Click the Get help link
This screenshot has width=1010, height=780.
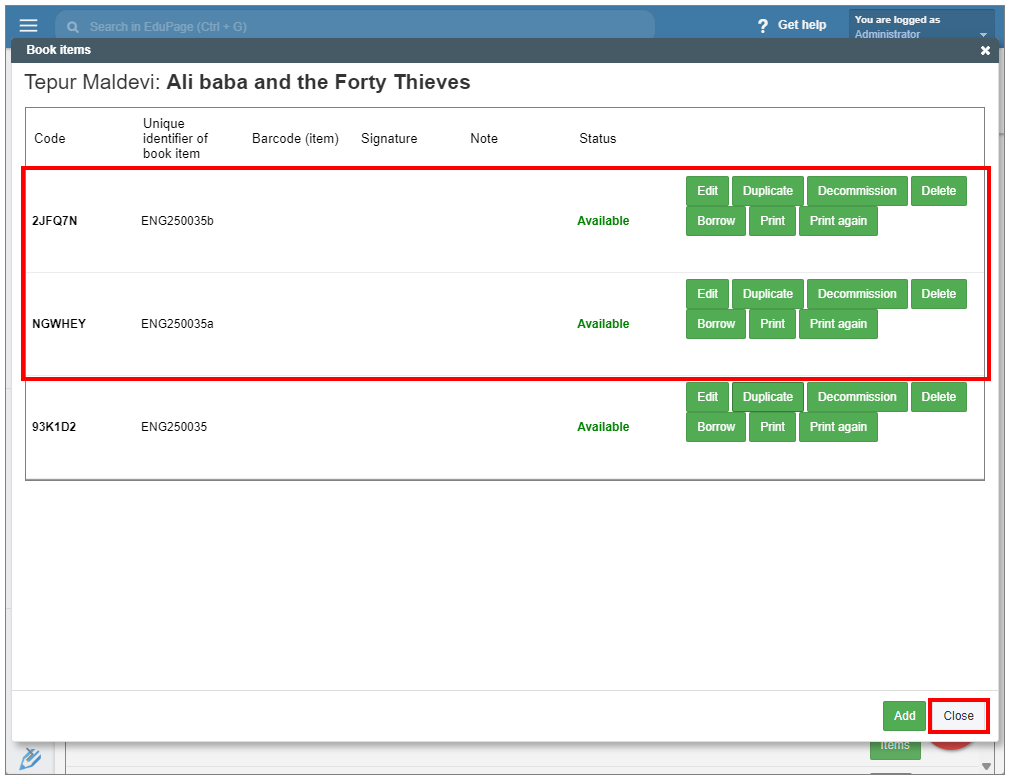point(802,25)
